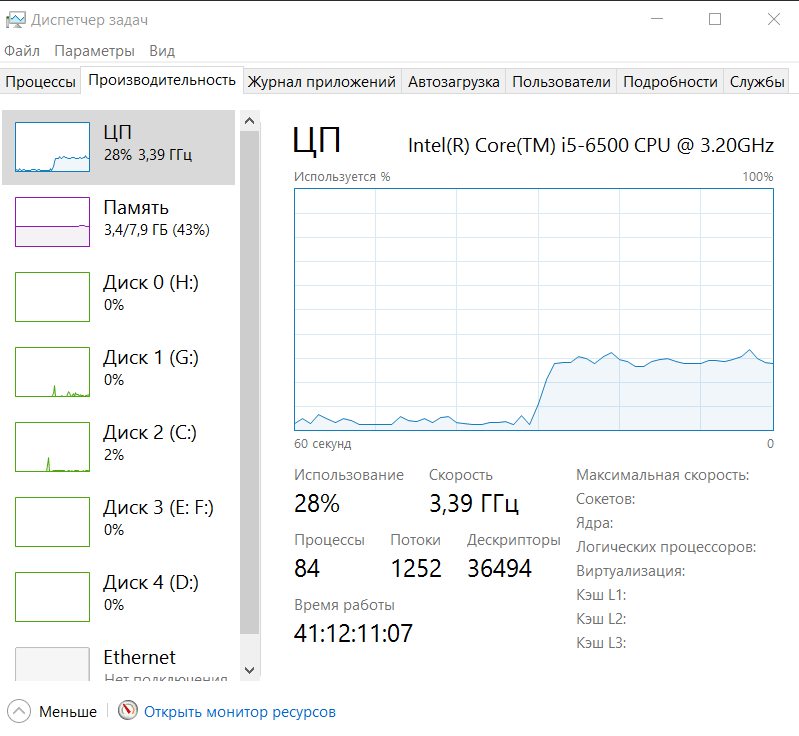Click the Использование 28% value
Viewport: 799px width, 736px height.
tap(316, 504)
